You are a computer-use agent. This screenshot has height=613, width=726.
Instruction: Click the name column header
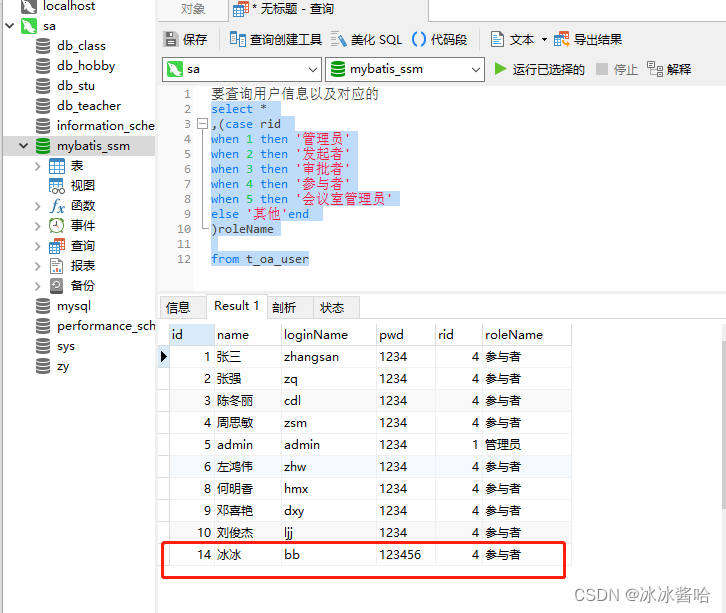[248, 335]
